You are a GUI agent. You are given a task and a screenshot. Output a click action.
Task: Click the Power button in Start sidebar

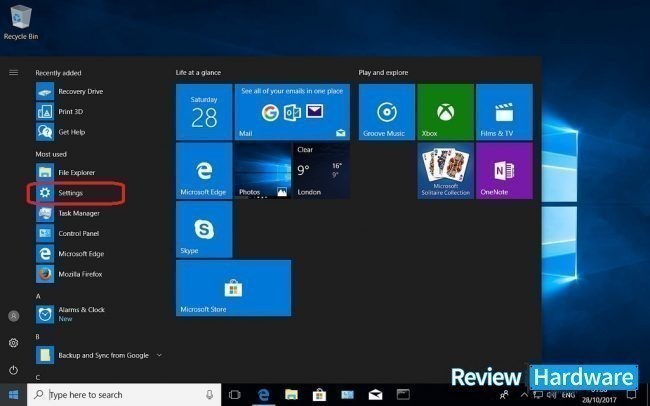click(14, 370)
